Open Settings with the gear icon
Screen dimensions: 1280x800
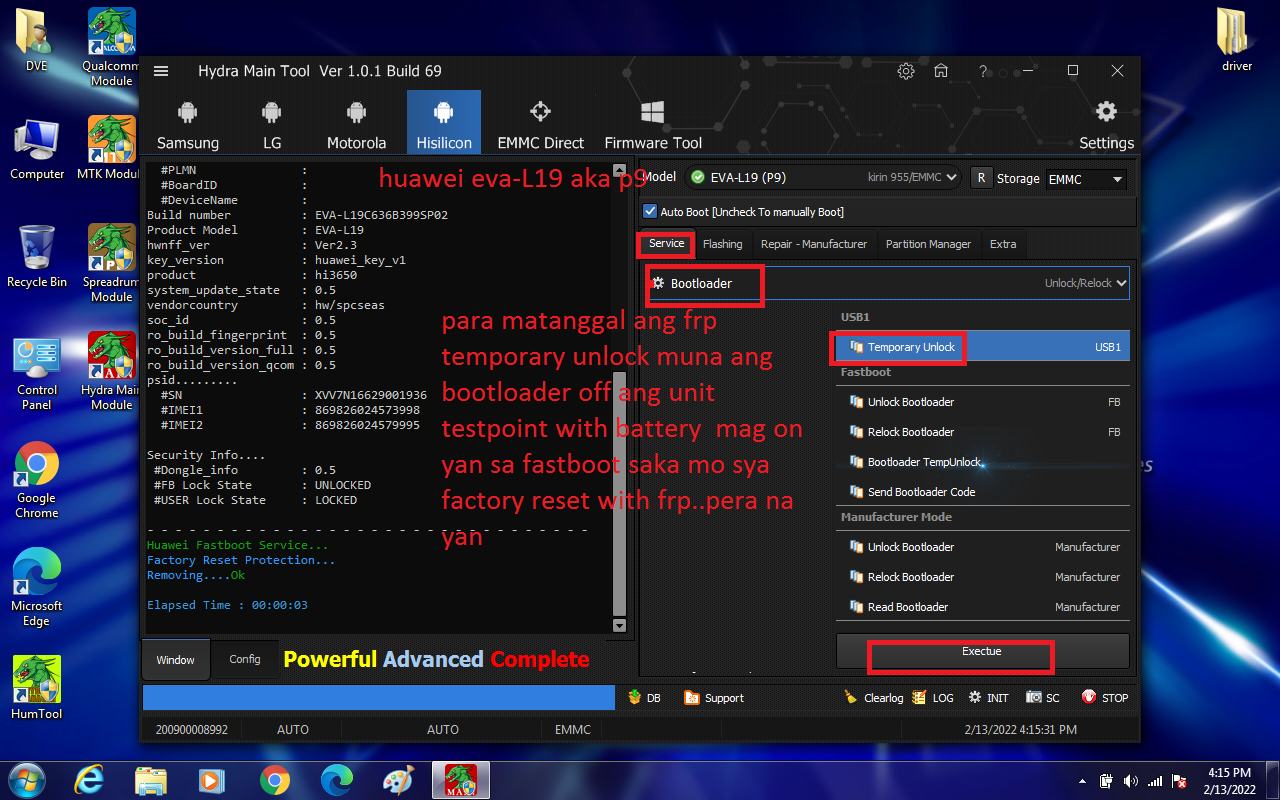(1106, 123)
